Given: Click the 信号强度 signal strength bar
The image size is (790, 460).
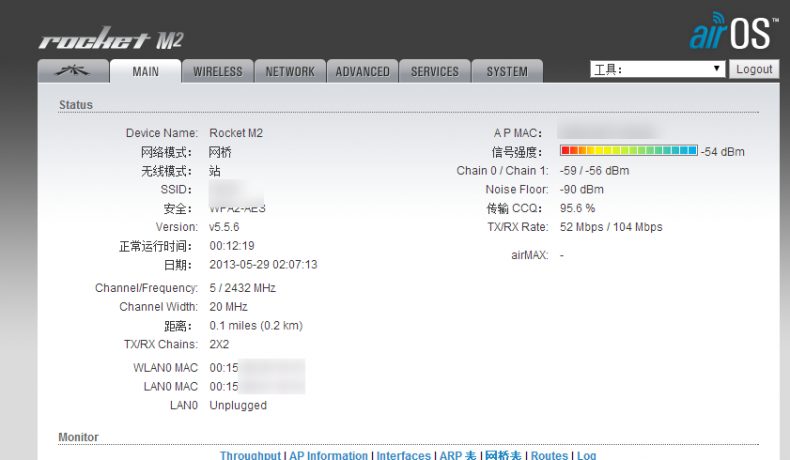Looking at the screenshot, I should pyautogui.click(x=628, y=150).
